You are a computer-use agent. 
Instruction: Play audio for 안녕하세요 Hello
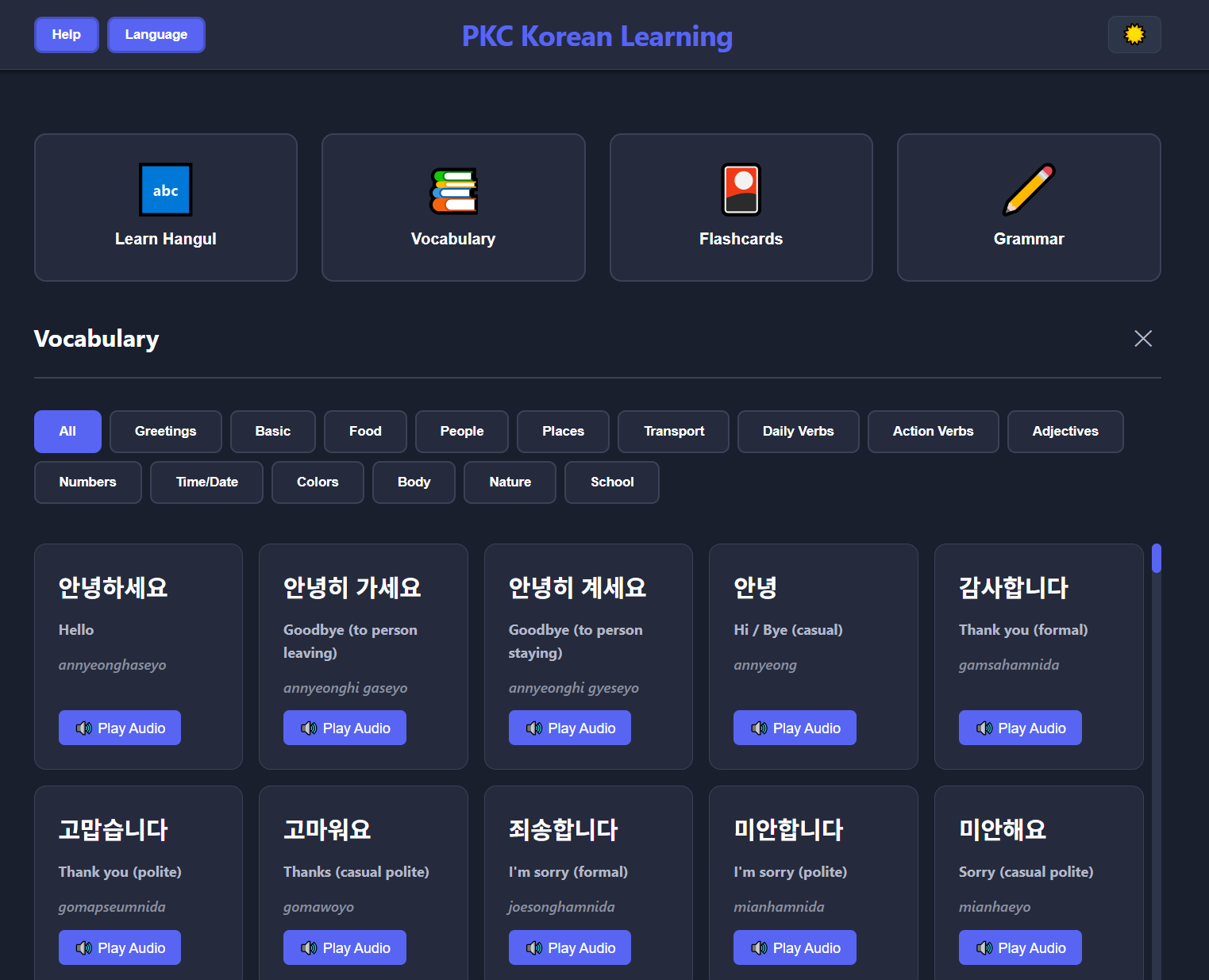tap(119, 728)
